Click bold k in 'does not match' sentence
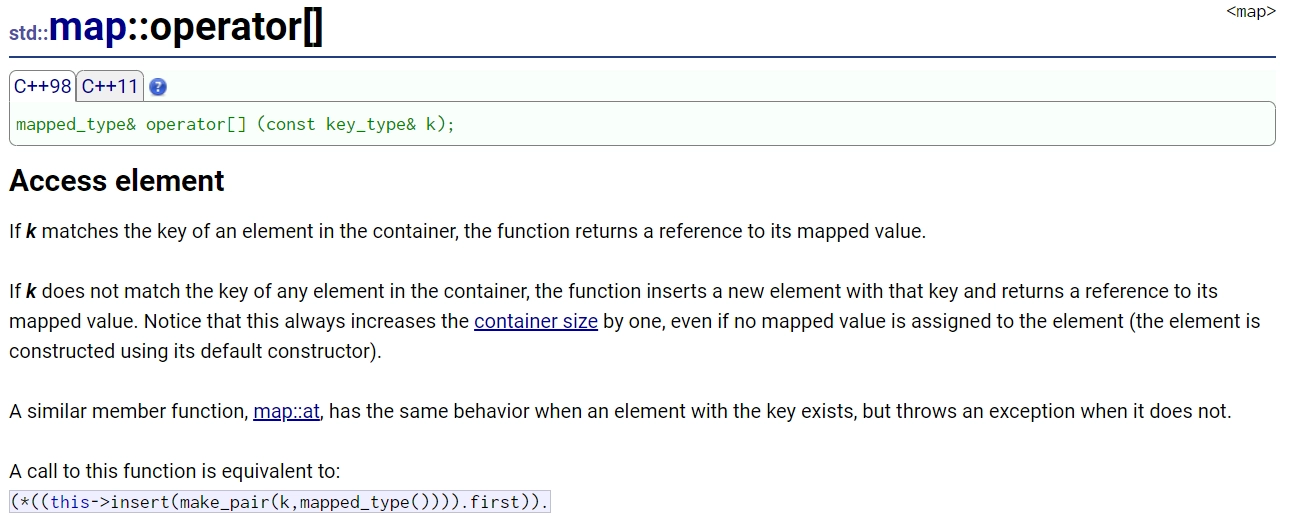 [x=31, y=291]
